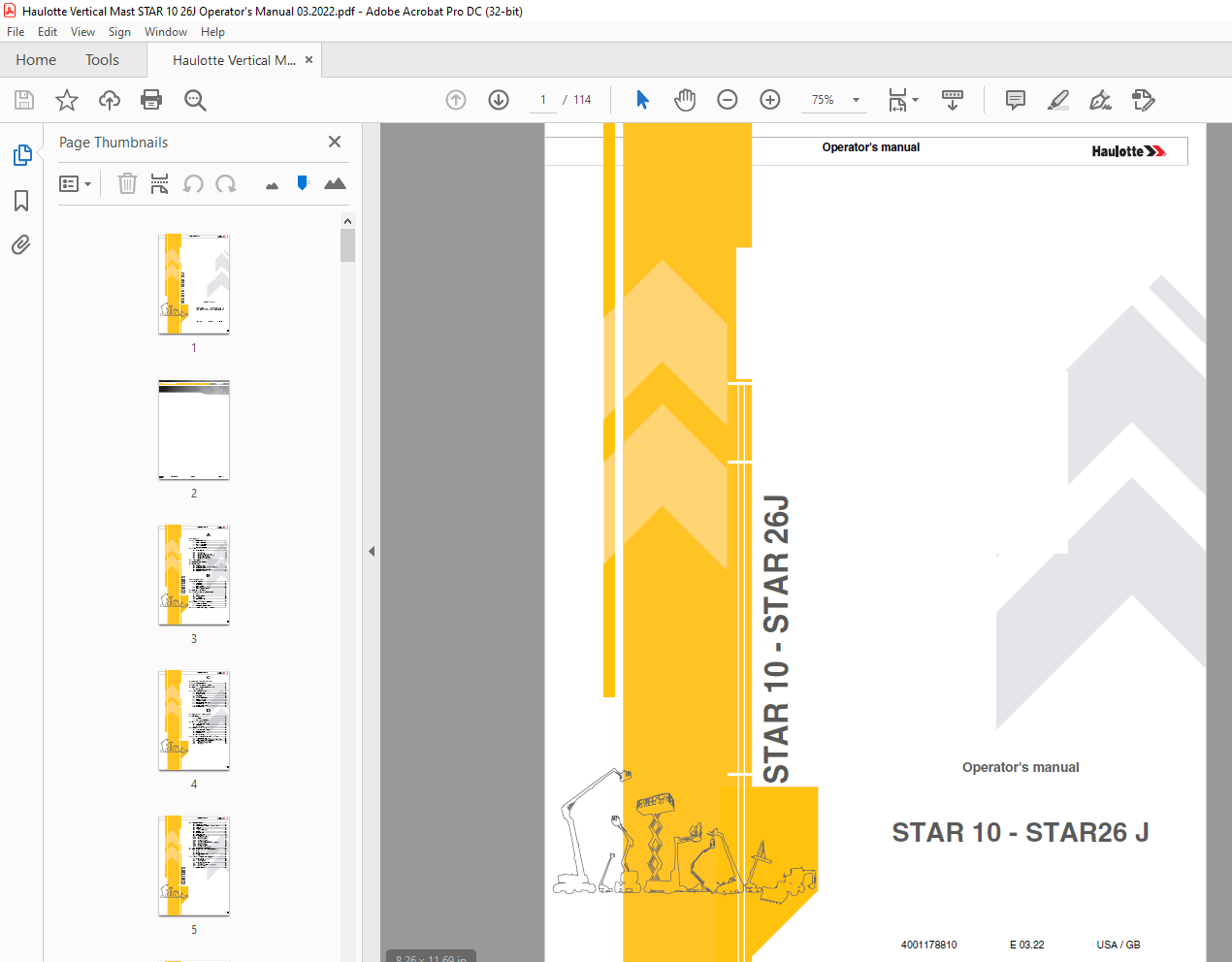The width and height of the screenshot is (1232, 962).
Task: Click the thumbnails panel scrollbar thumb
Action: click(x=347, y=245)
